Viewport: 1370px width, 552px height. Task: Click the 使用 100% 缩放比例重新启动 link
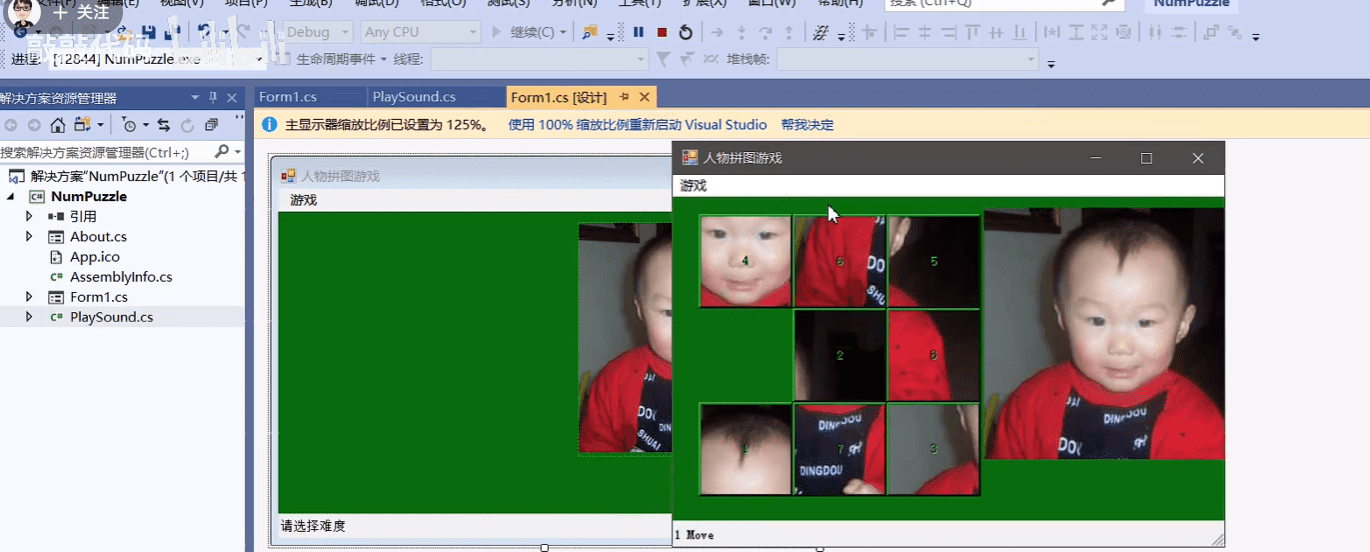pyautogui.click(x=638, y=125)
